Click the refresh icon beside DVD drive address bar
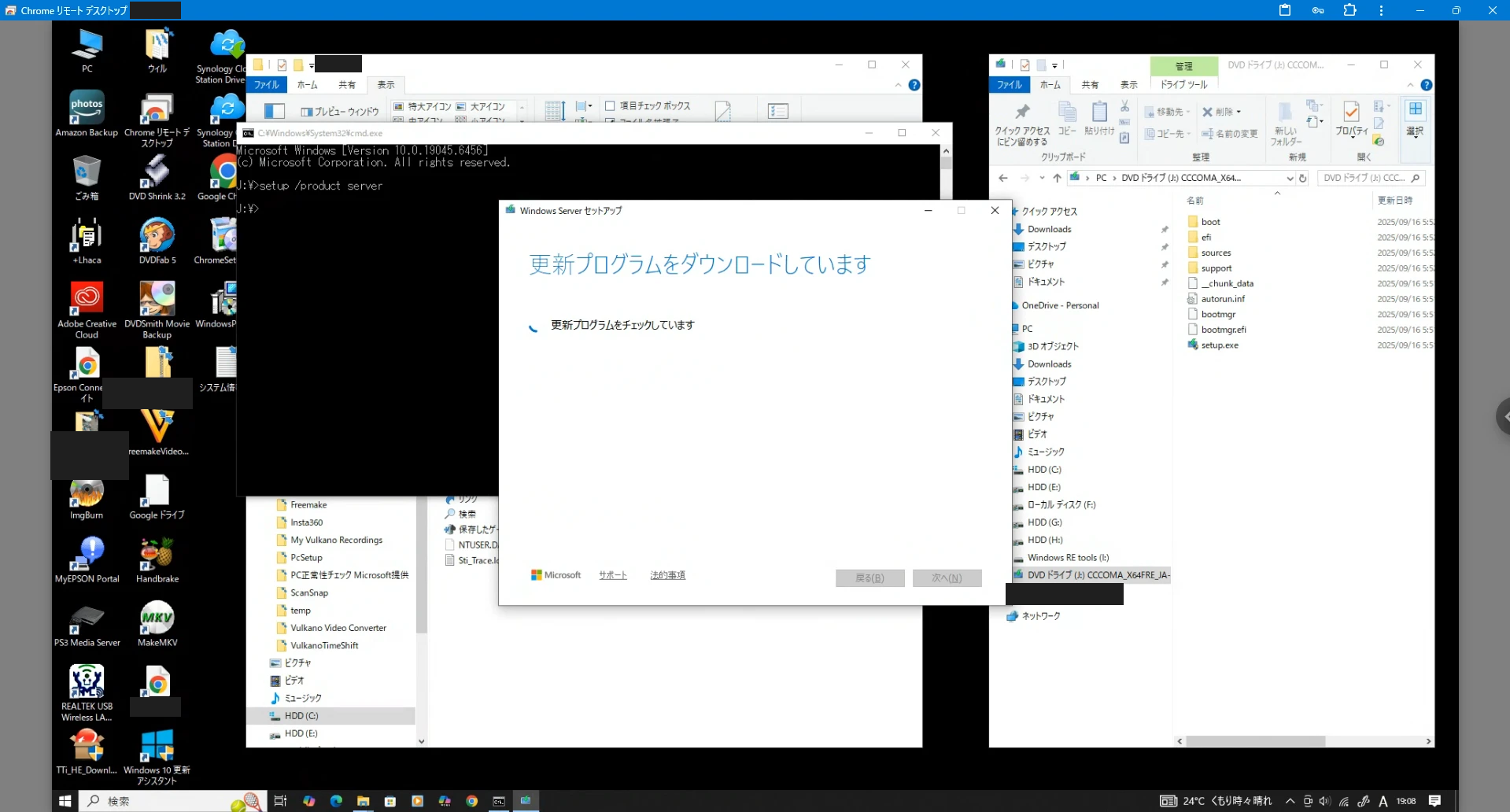 click(x=1302, y=178)
